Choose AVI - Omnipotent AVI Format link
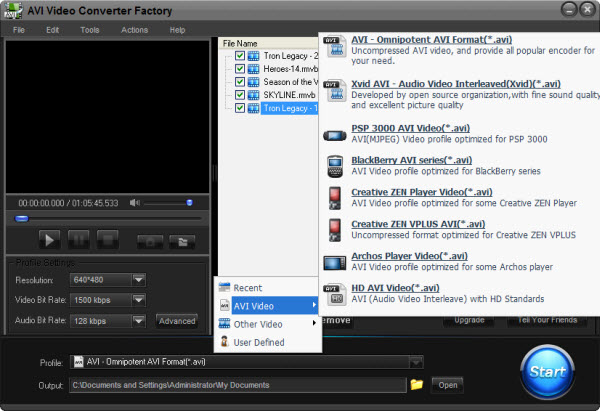Viewport: 600px width, 411px height. click(432, 40)
